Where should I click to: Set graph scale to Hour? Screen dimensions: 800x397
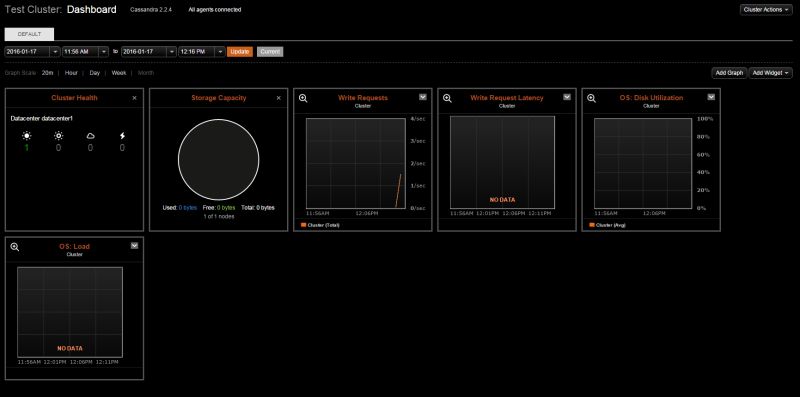[x=71, y=73]
